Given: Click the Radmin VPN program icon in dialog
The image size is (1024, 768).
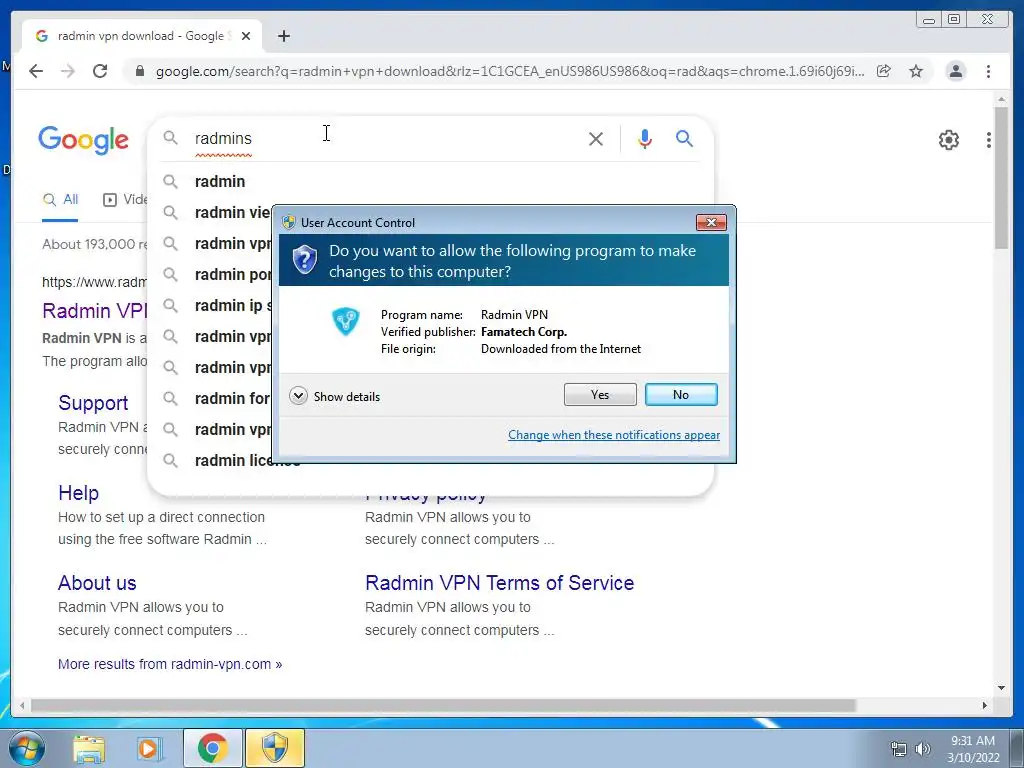Looking at the screenshot, I should coord(345,321).
